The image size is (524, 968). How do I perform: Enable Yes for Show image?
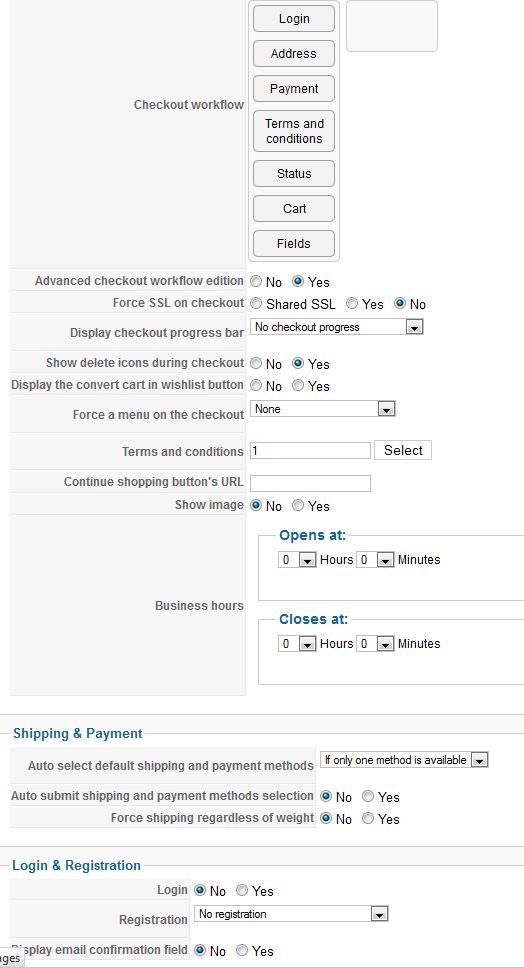coord(298,506)
